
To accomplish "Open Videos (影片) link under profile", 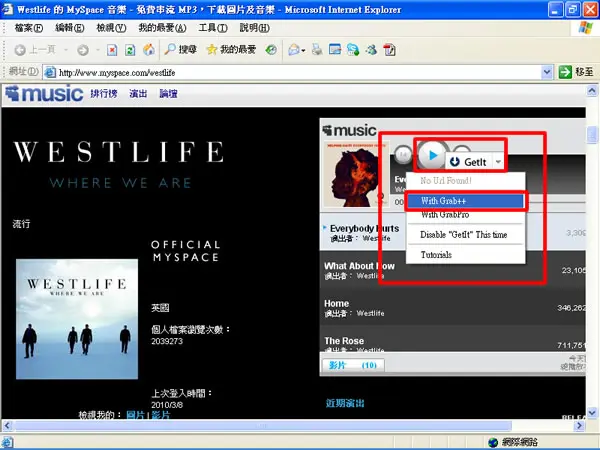I will tap(160, 415).
